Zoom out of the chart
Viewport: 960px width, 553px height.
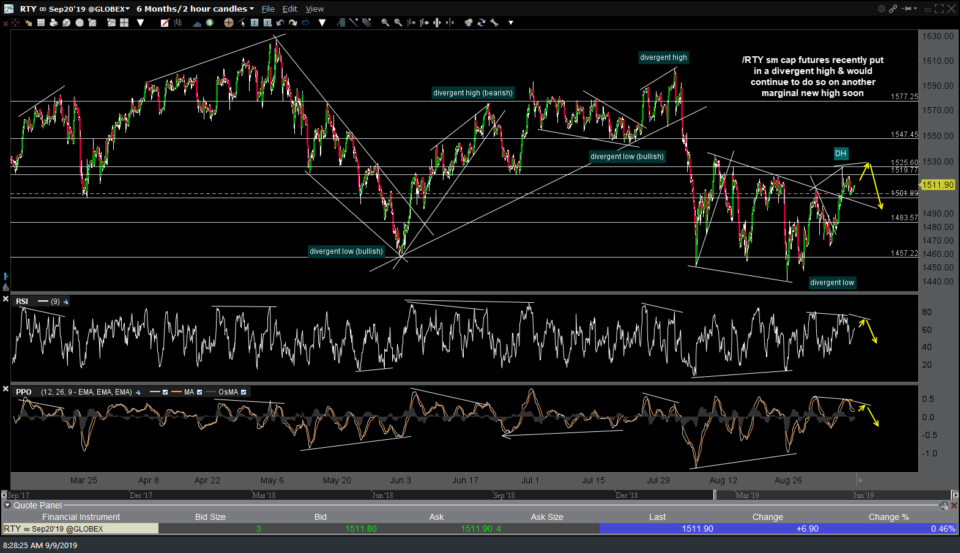click(x=398, y=23)
